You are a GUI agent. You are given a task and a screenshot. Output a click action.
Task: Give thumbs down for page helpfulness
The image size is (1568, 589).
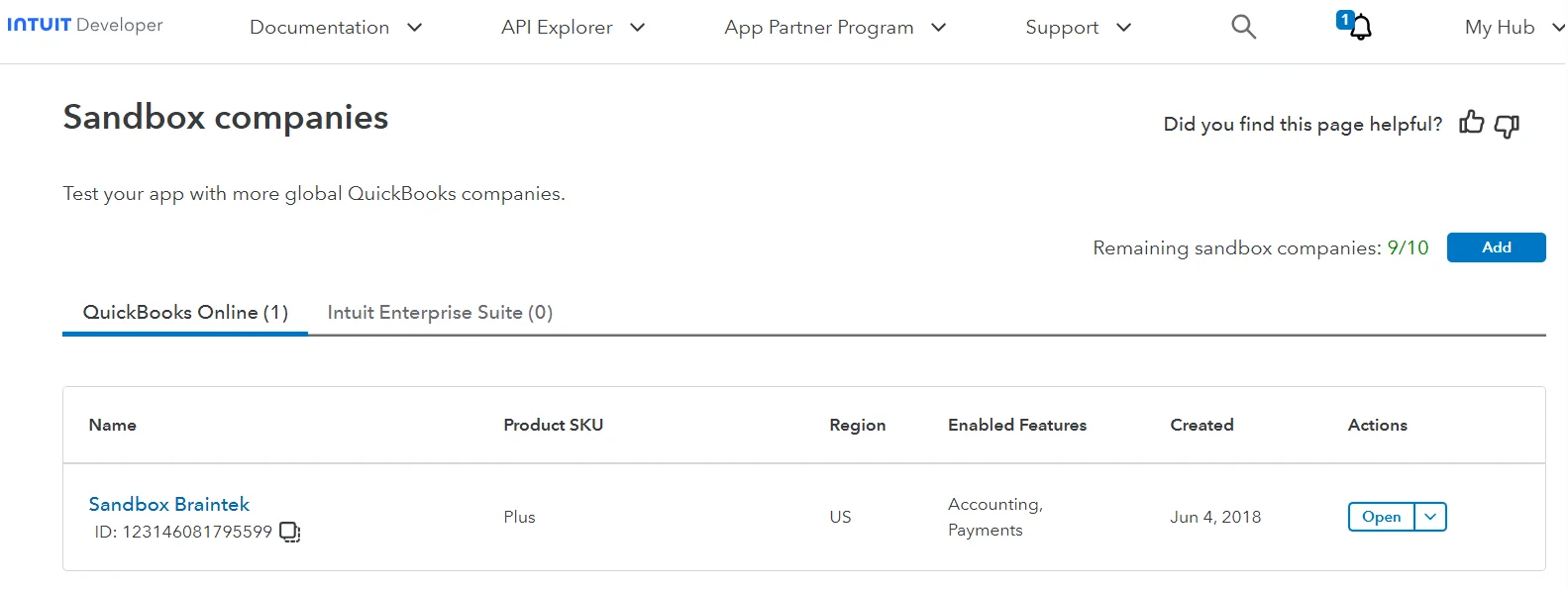[1507, 126]
